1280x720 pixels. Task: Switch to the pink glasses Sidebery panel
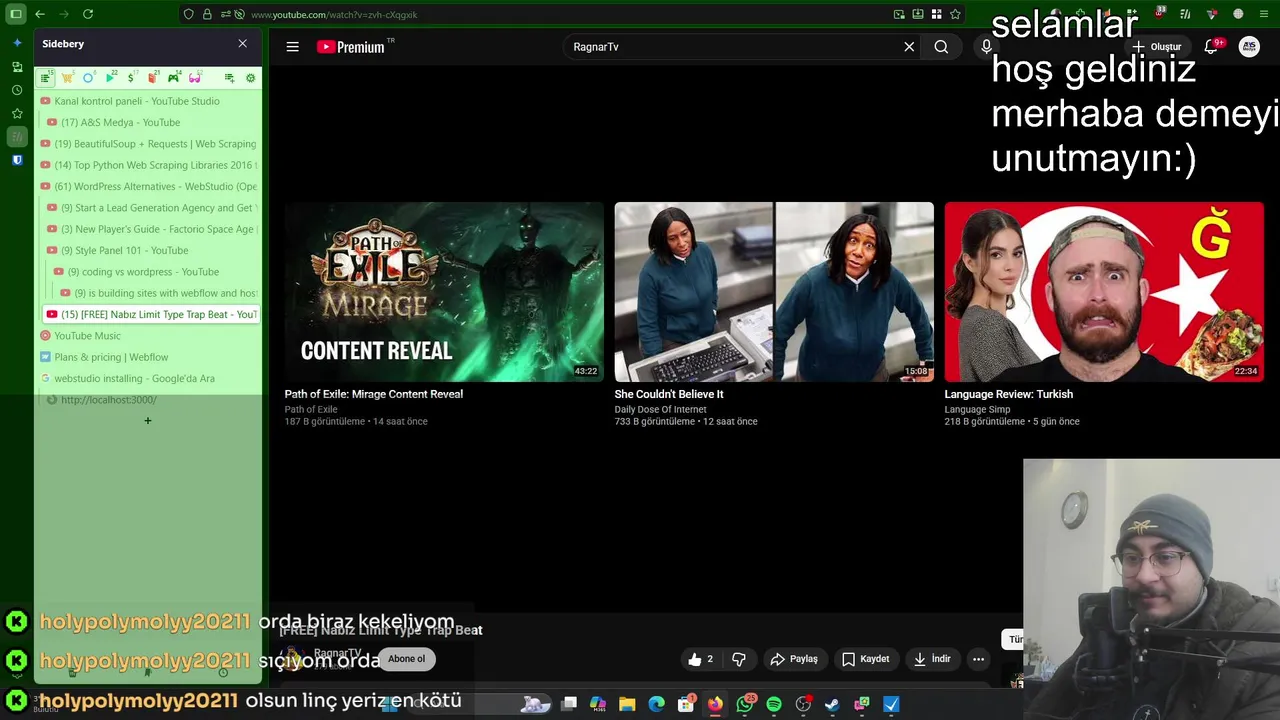[195, 77]
